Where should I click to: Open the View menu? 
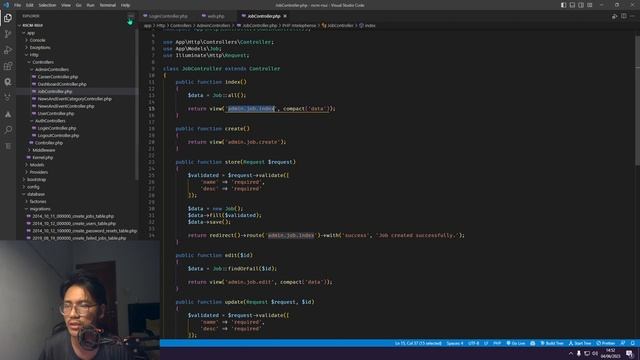coord(66,5)
